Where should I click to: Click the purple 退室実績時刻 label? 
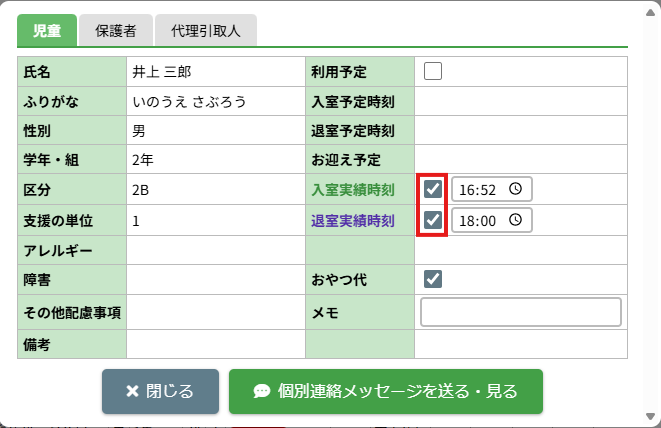(x=353, y=221)
